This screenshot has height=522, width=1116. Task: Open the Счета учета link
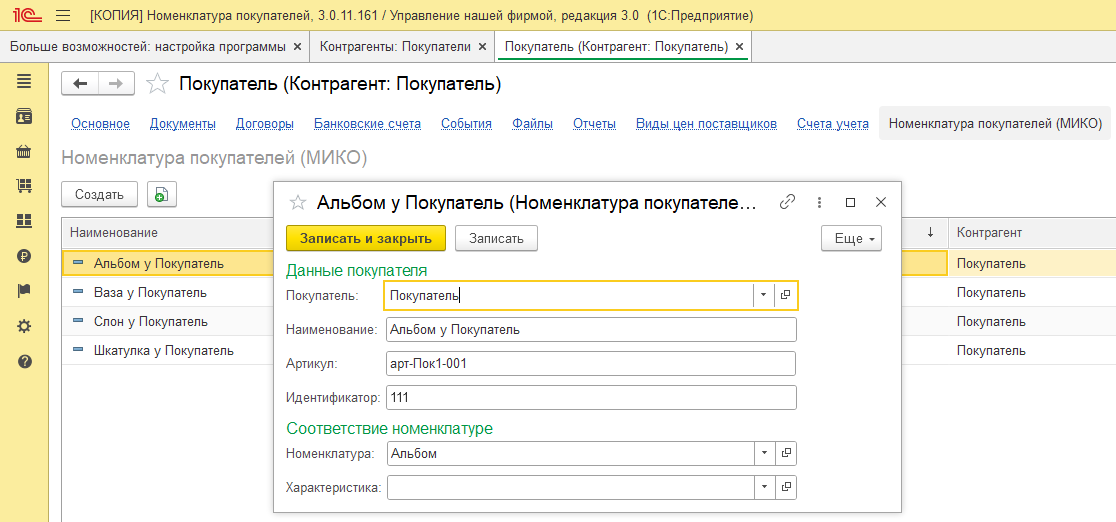pos(833,124)
